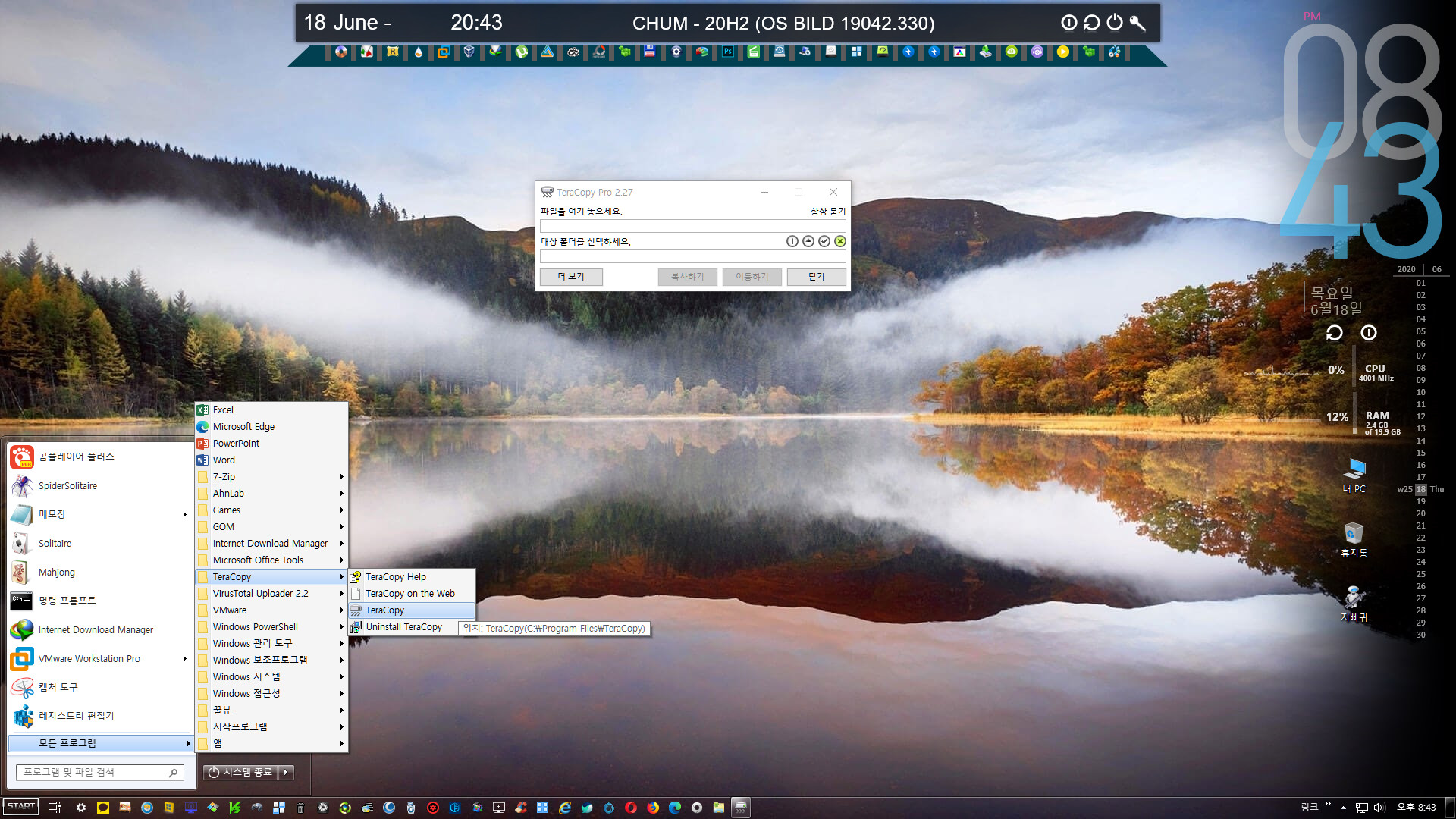Click the TeraCopy taskbar button
The width and height of the screenshot is (1456, 819).
tap(741, 808)
